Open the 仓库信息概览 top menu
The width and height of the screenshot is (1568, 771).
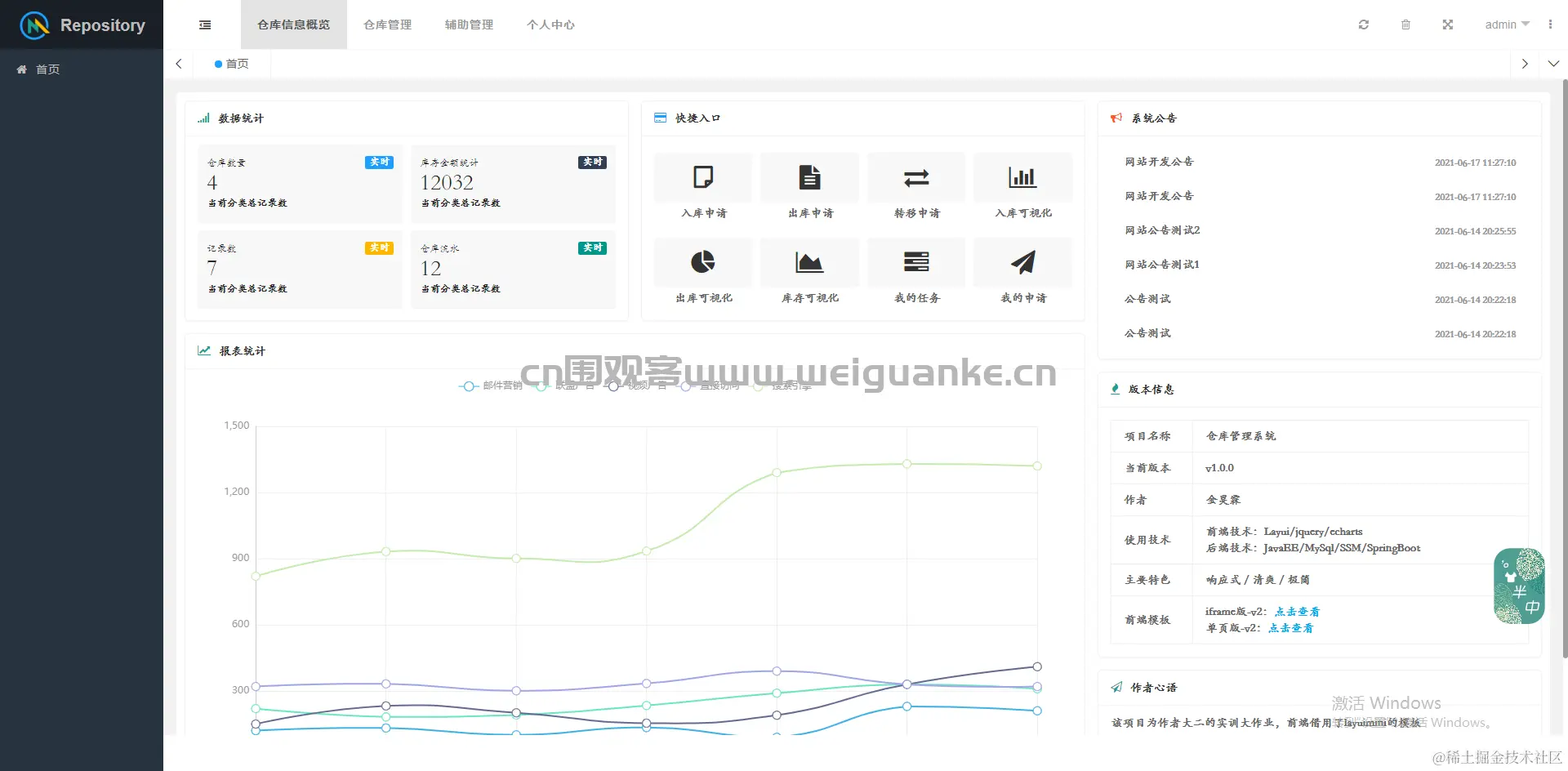point(294,25)
